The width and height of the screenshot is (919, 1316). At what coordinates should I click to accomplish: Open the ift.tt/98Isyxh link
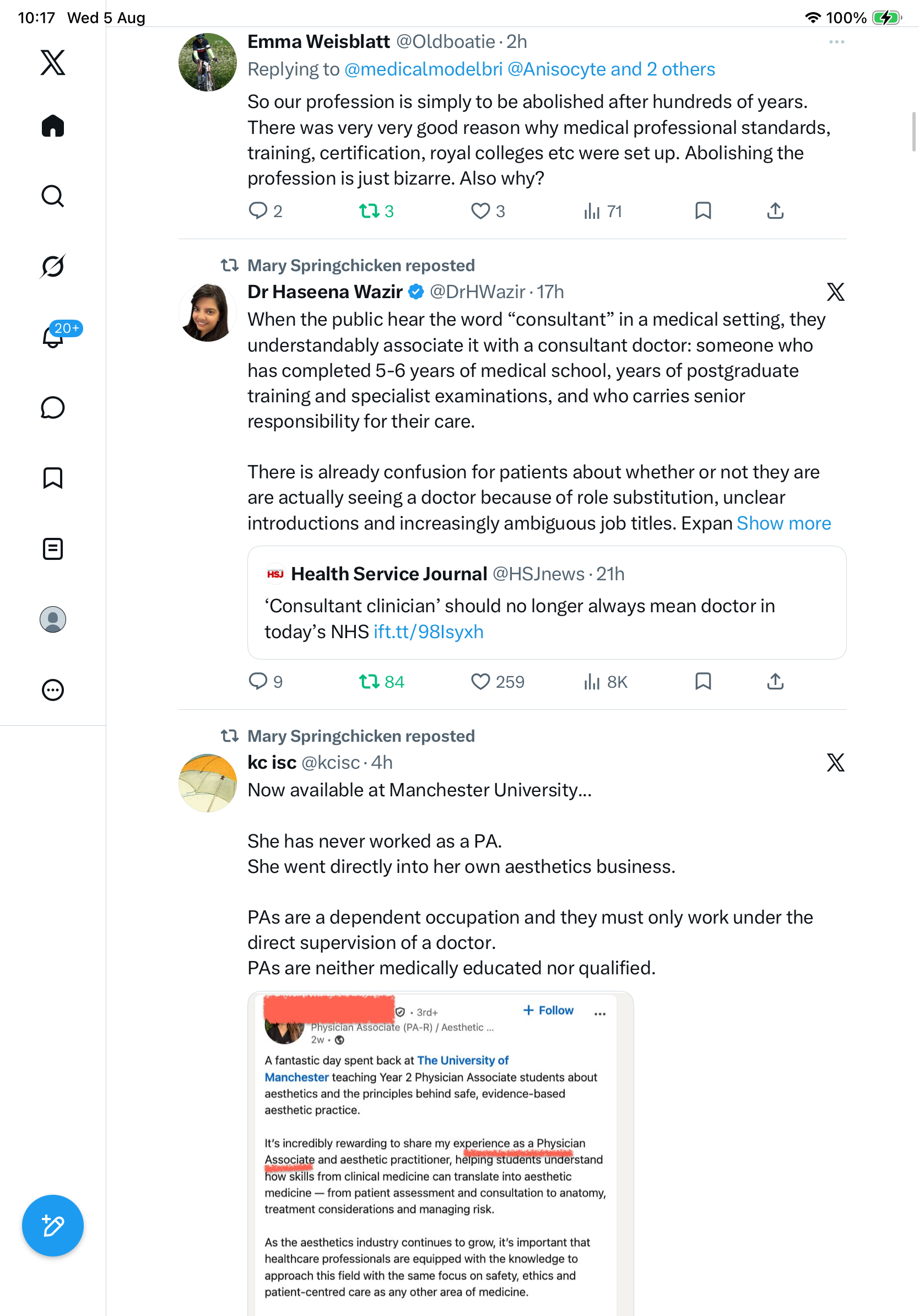(x=429, y=632)
